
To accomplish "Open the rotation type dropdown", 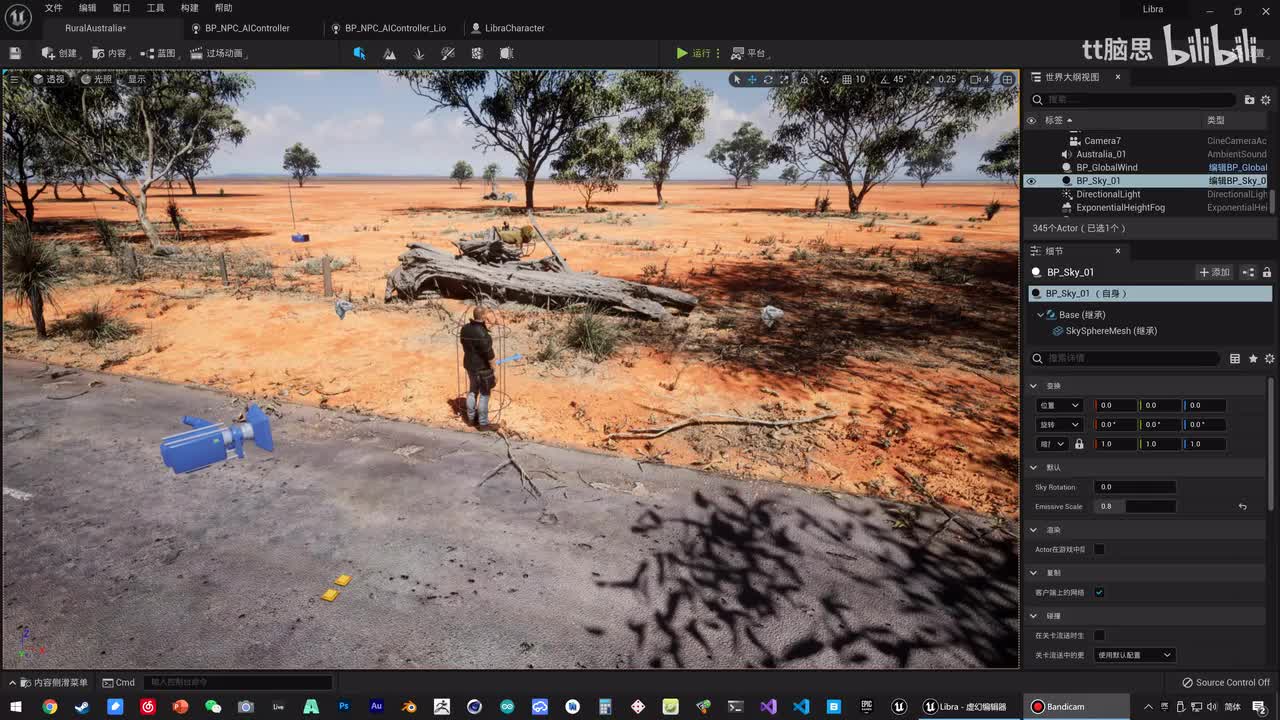I will pos(1060,424).
